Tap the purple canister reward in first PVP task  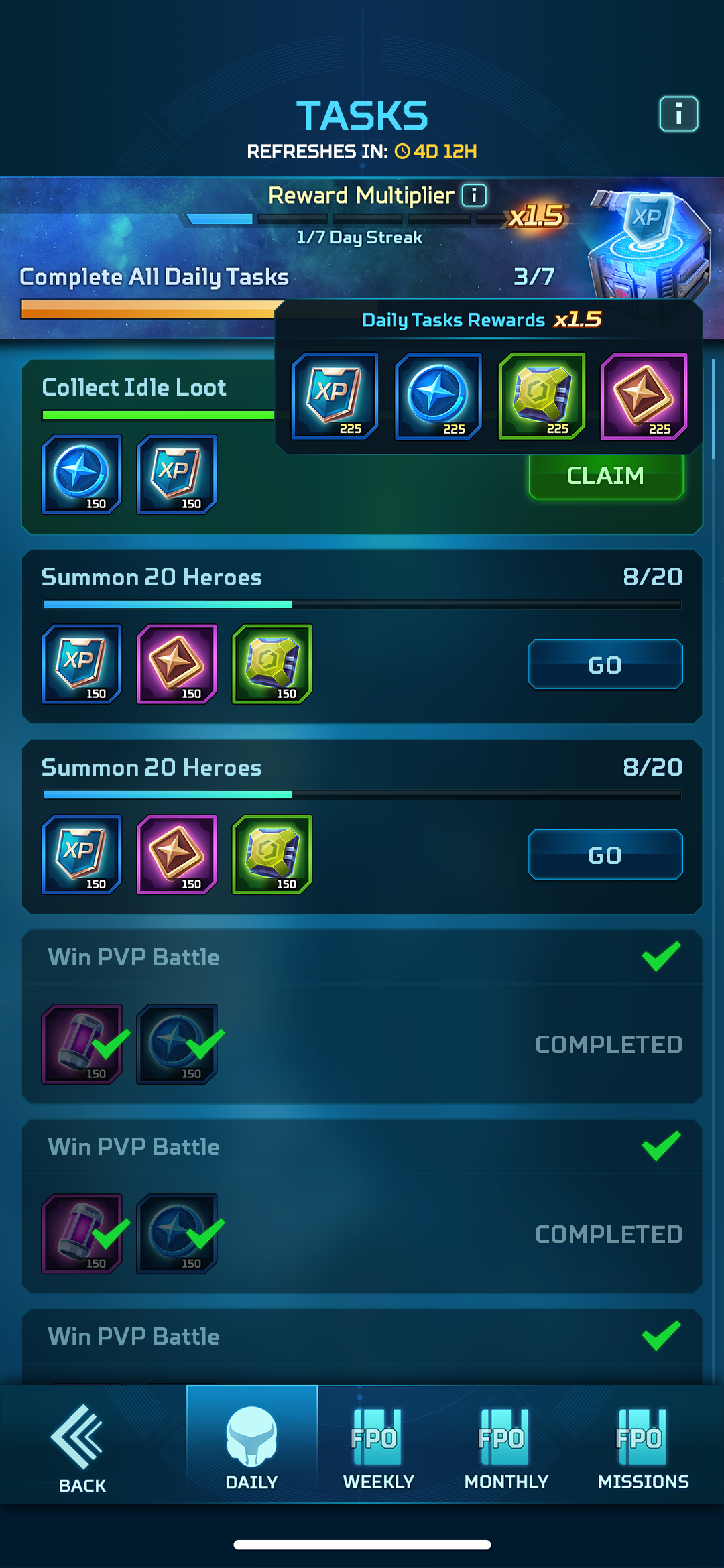point(82,1044)
